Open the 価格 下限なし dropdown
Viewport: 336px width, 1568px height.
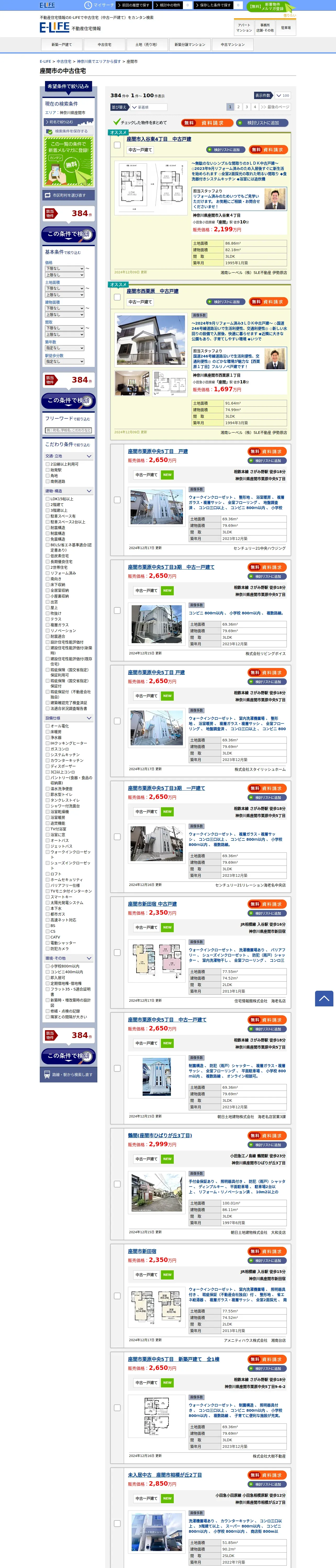tap(64, 268)
